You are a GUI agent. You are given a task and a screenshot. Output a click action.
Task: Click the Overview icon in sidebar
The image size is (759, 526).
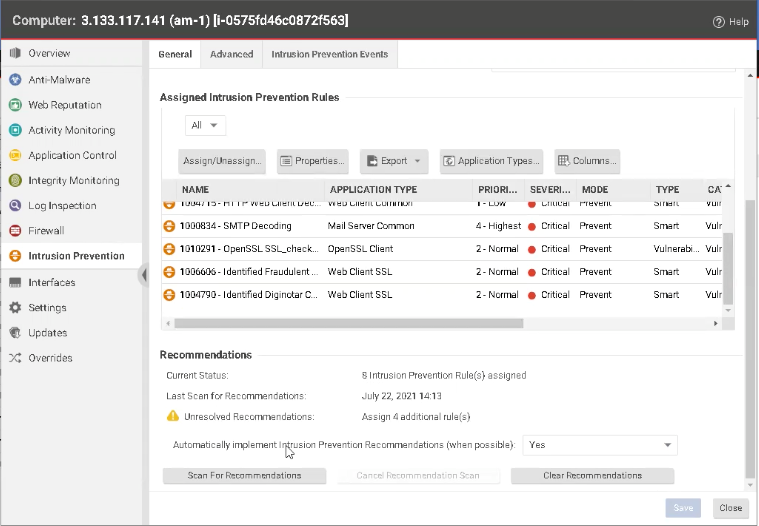(x=15, y=53)
